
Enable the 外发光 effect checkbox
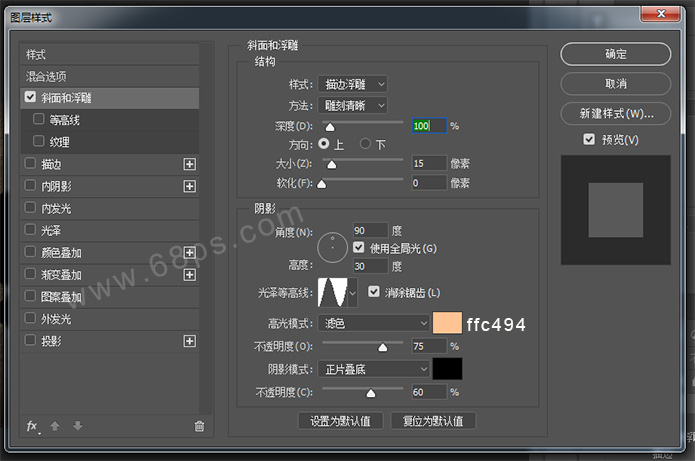pyautogui.click(x=30, y=318)
